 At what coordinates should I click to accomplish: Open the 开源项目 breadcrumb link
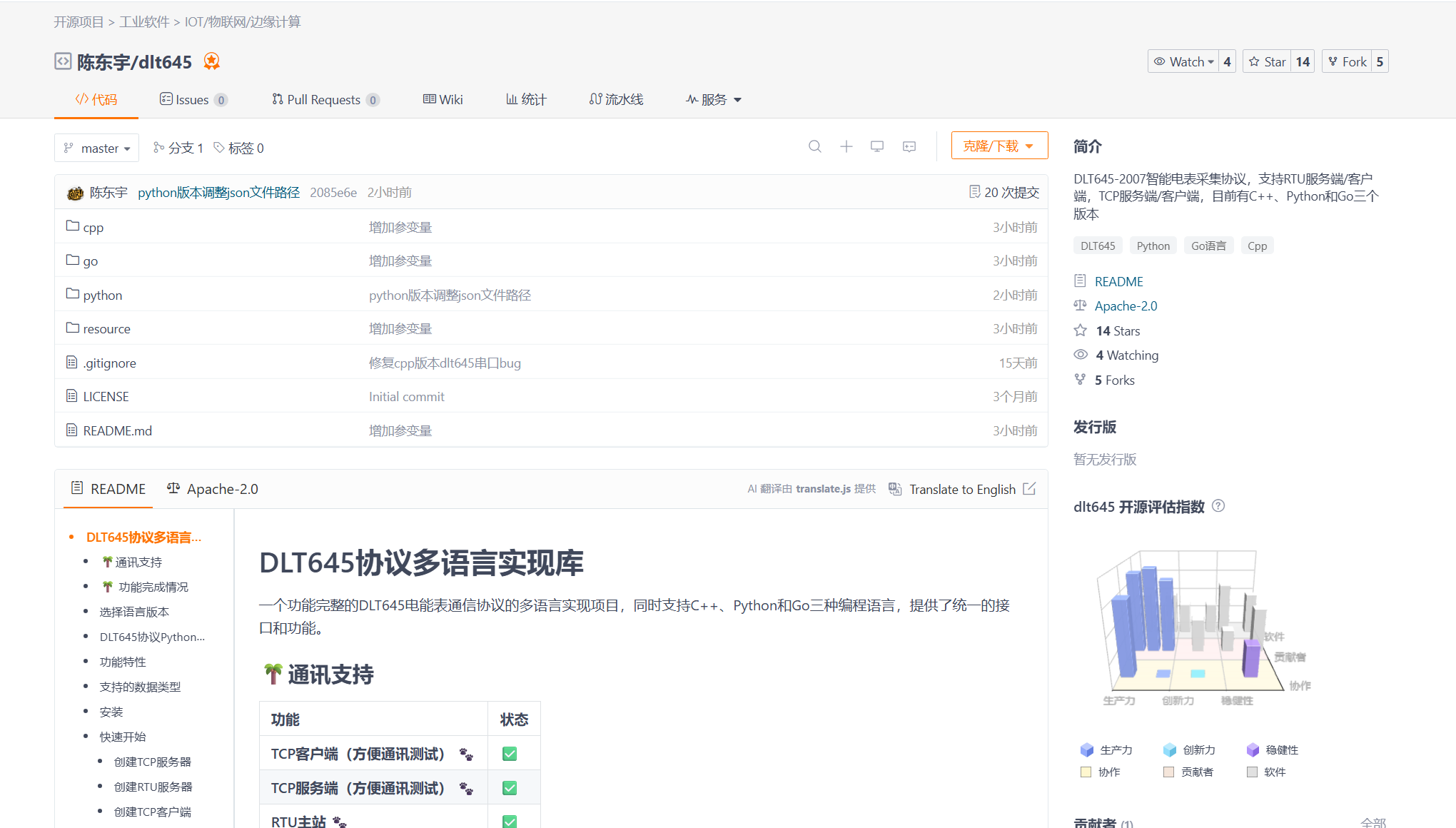point(78,22)
